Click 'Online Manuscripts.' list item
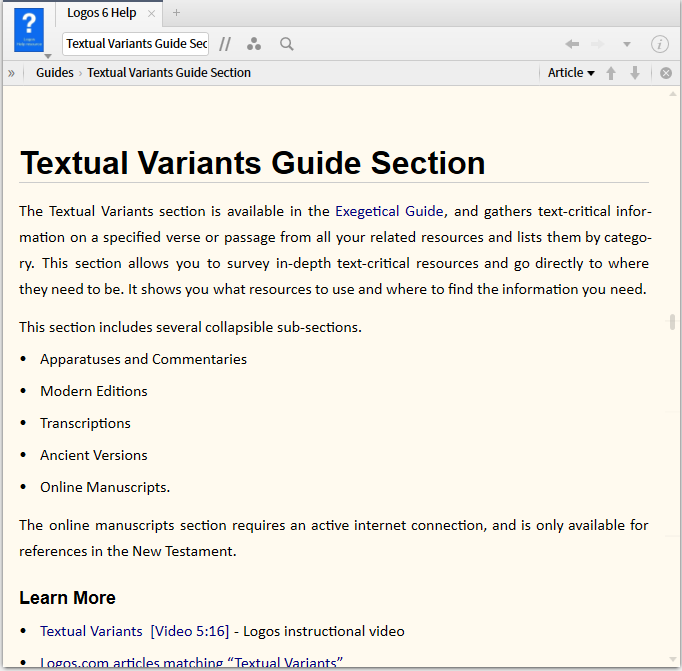682x671 pixels. (x=105, y=487)
